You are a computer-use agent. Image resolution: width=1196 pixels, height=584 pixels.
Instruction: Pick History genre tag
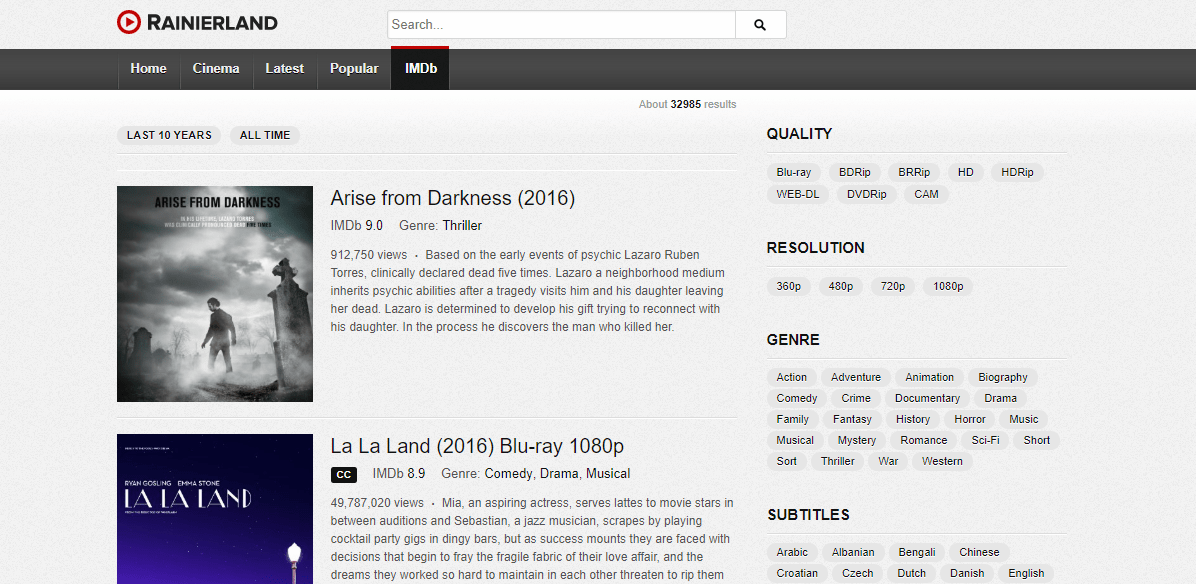click(x=913, y=419)
